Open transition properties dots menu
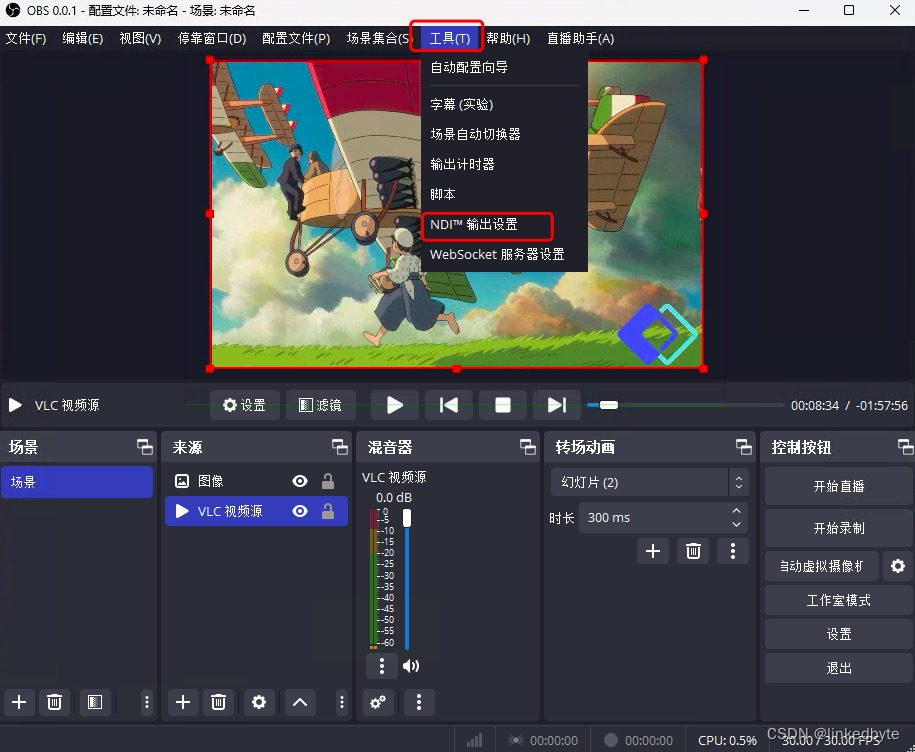Image resolution: width=915 pixels, height=752 pixels. click(733, 551)
